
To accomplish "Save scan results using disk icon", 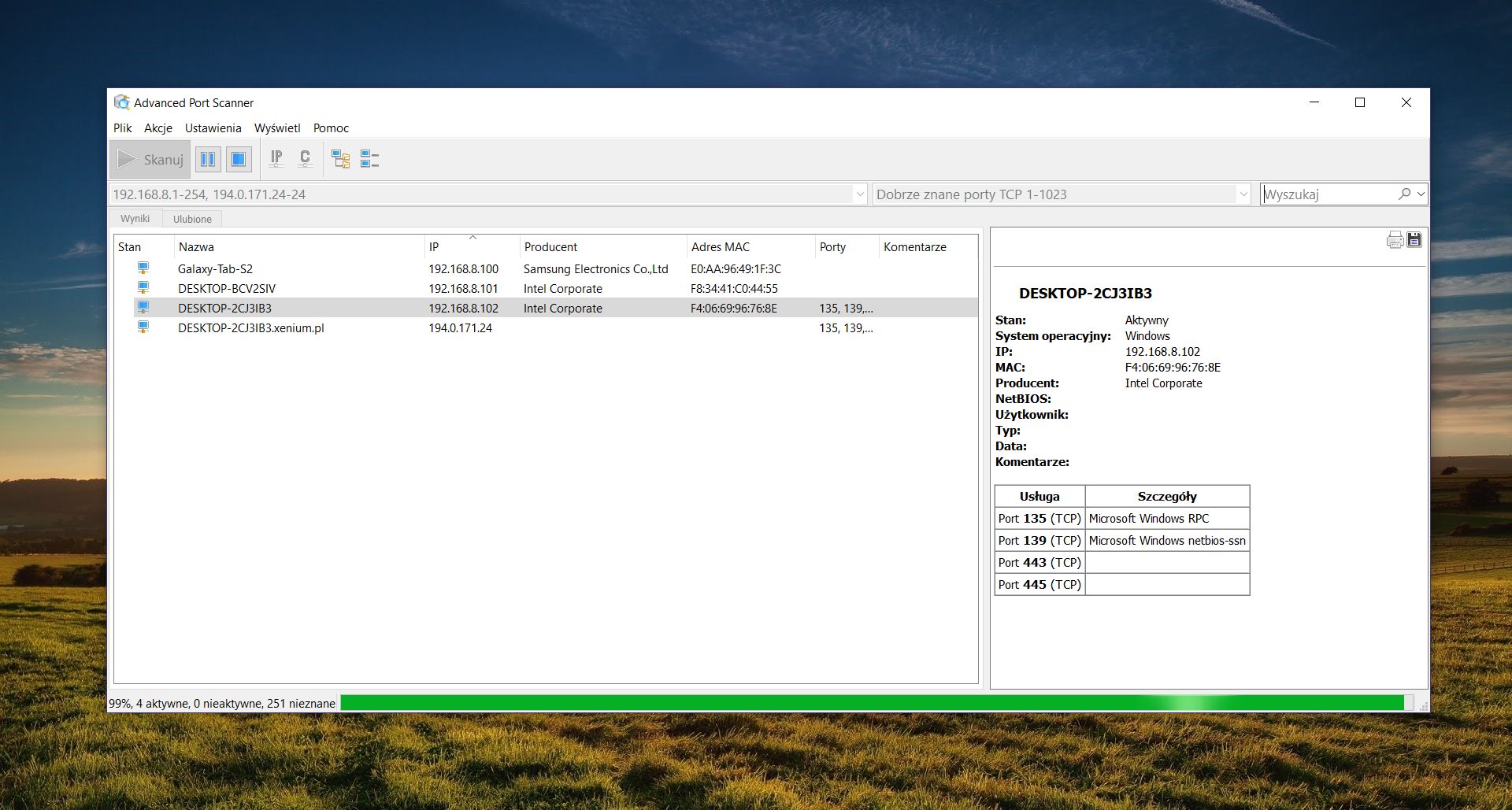I will tap(1414, 239).
